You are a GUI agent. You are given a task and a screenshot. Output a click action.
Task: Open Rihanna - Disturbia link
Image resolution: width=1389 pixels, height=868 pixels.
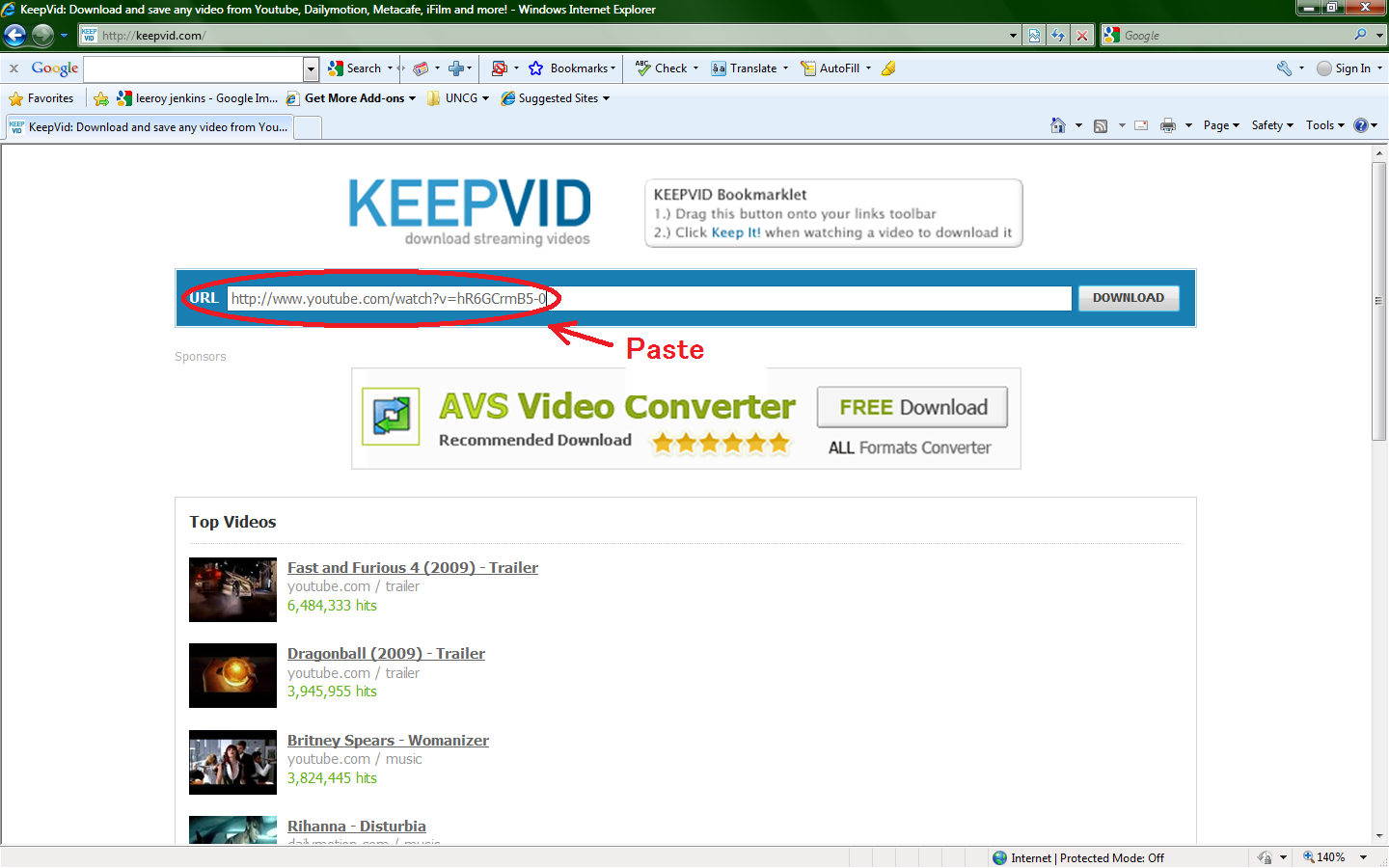[x=357, y=827]
